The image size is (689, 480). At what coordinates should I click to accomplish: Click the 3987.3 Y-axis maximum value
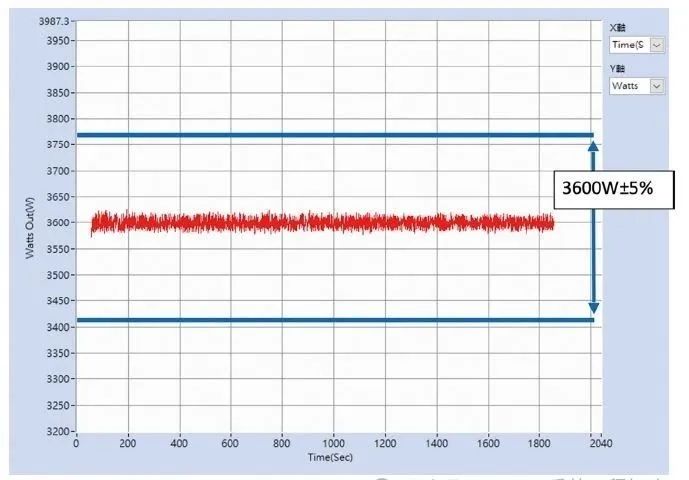51,20
